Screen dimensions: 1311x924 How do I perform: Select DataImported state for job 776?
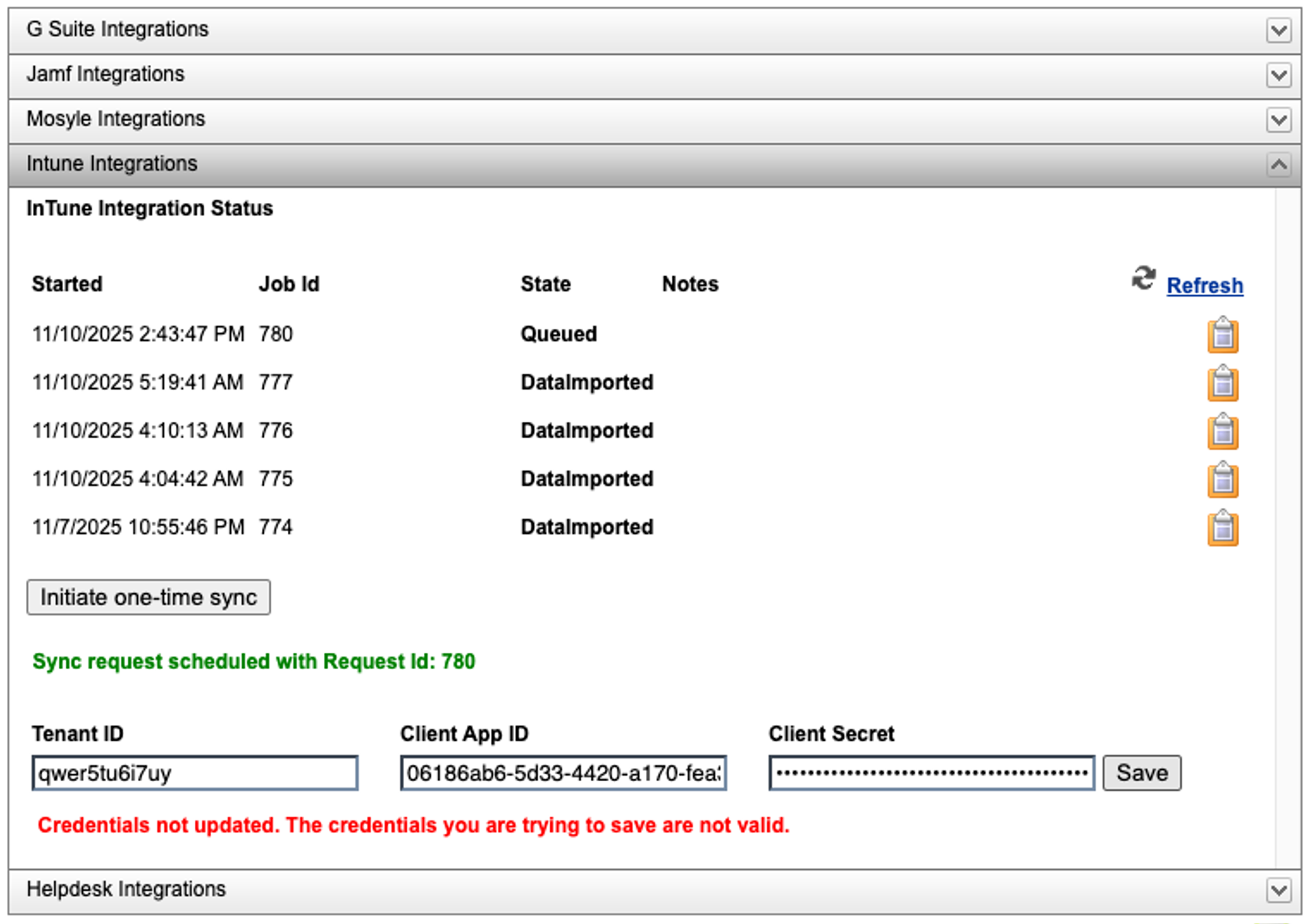586,431
